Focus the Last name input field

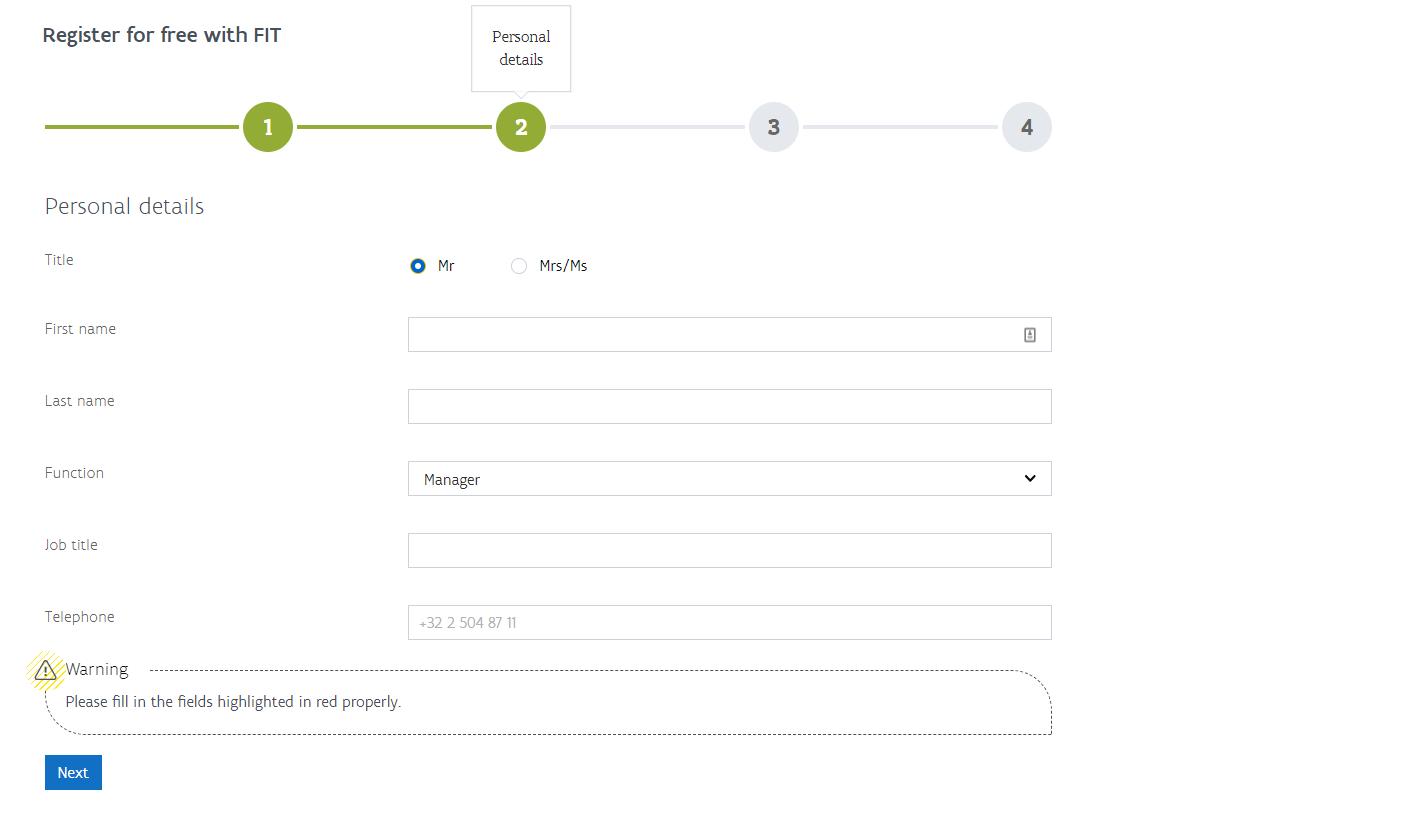(730, 407)
